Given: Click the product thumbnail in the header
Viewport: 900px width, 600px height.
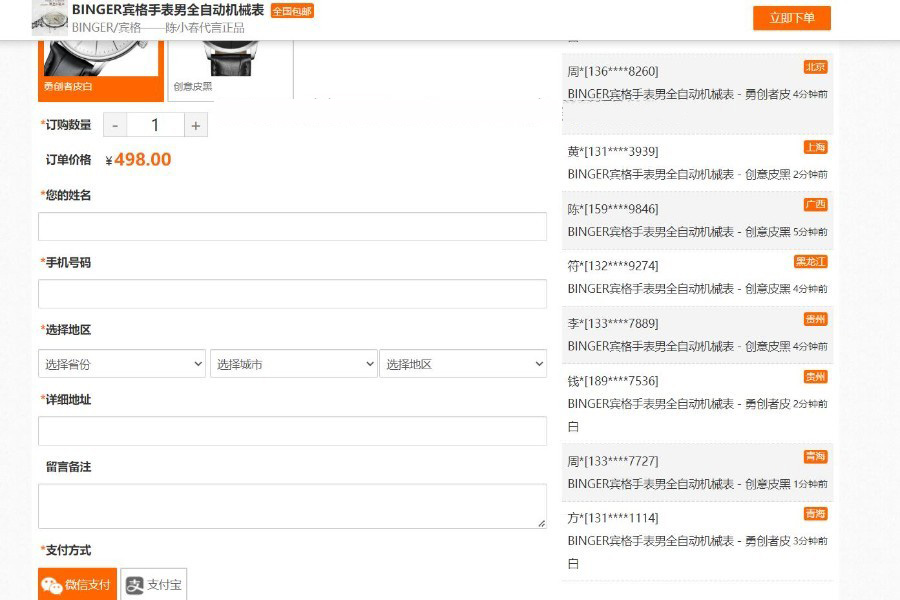Looking at the screenshot, I should (x=49, y=18).
